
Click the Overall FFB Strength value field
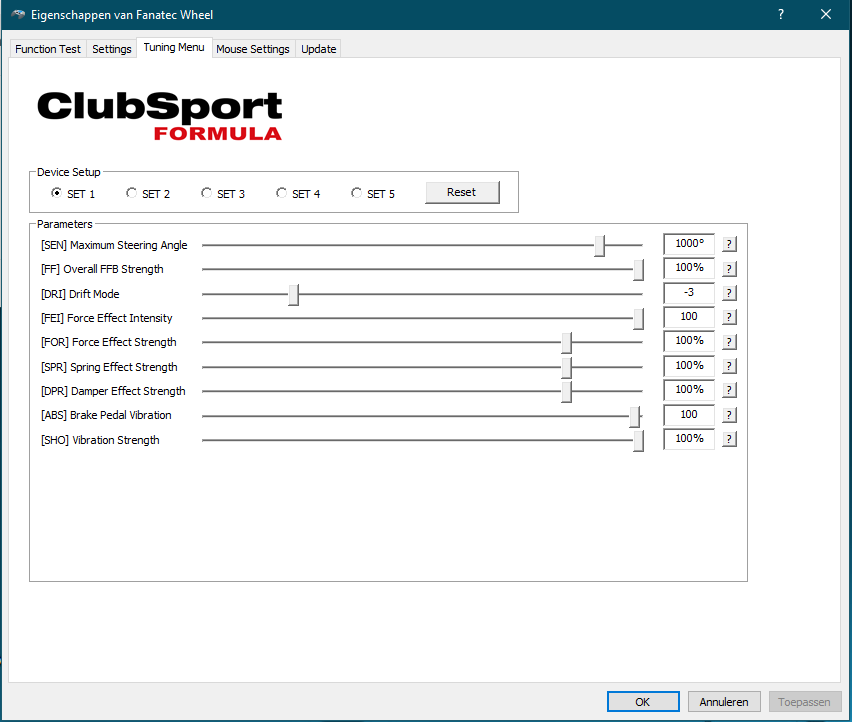[x=689, y=268]
